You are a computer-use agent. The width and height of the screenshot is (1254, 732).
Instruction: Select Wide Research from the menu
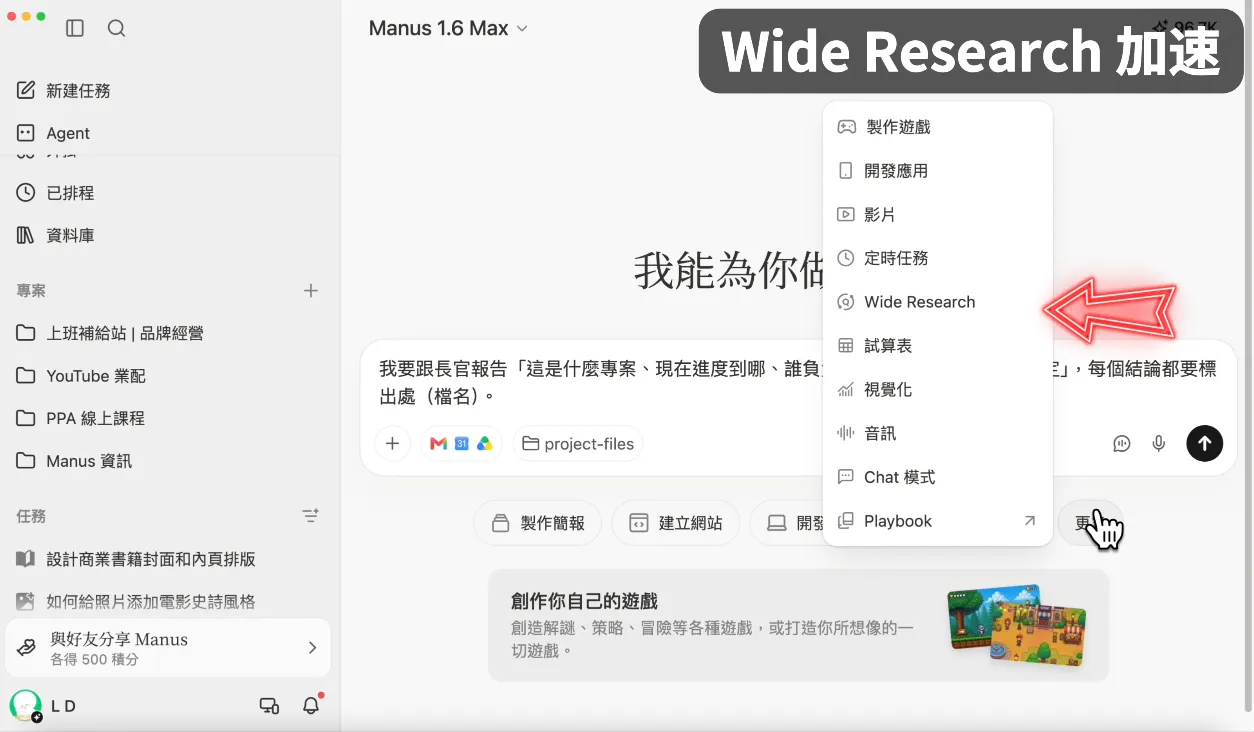[x=937, y=302]
